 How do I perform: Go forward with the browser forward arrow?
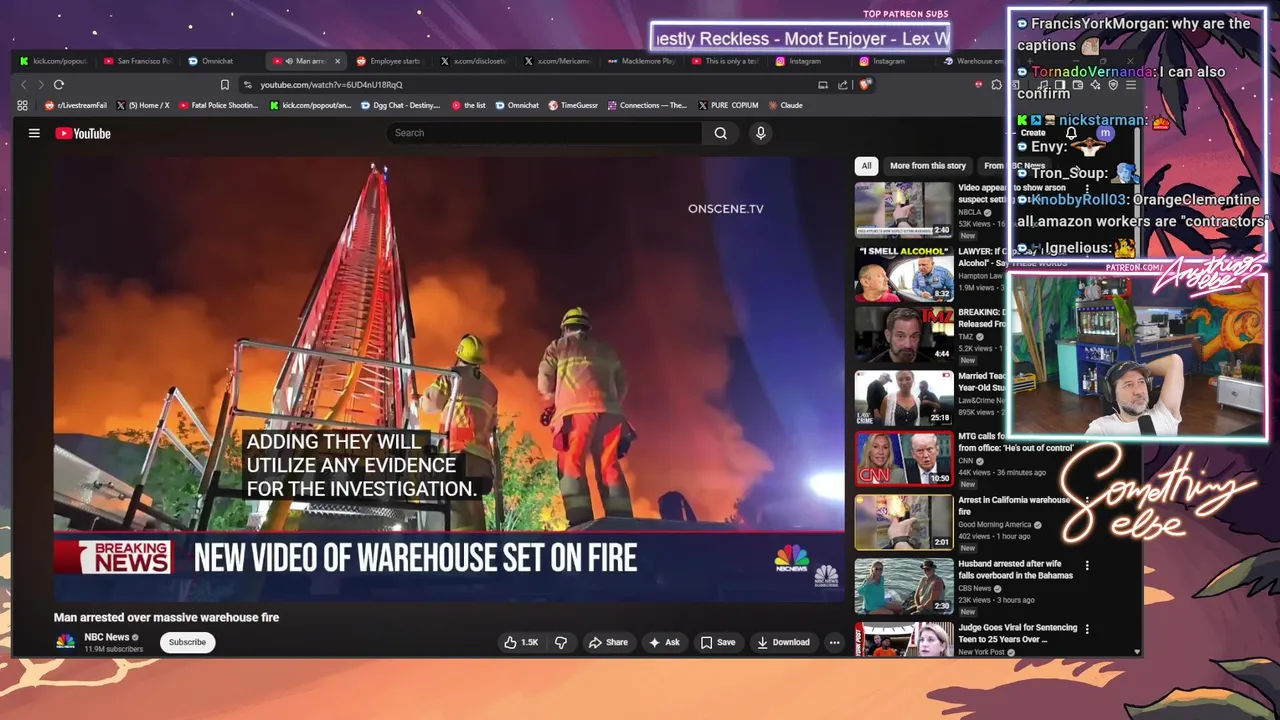click(40, 85)
